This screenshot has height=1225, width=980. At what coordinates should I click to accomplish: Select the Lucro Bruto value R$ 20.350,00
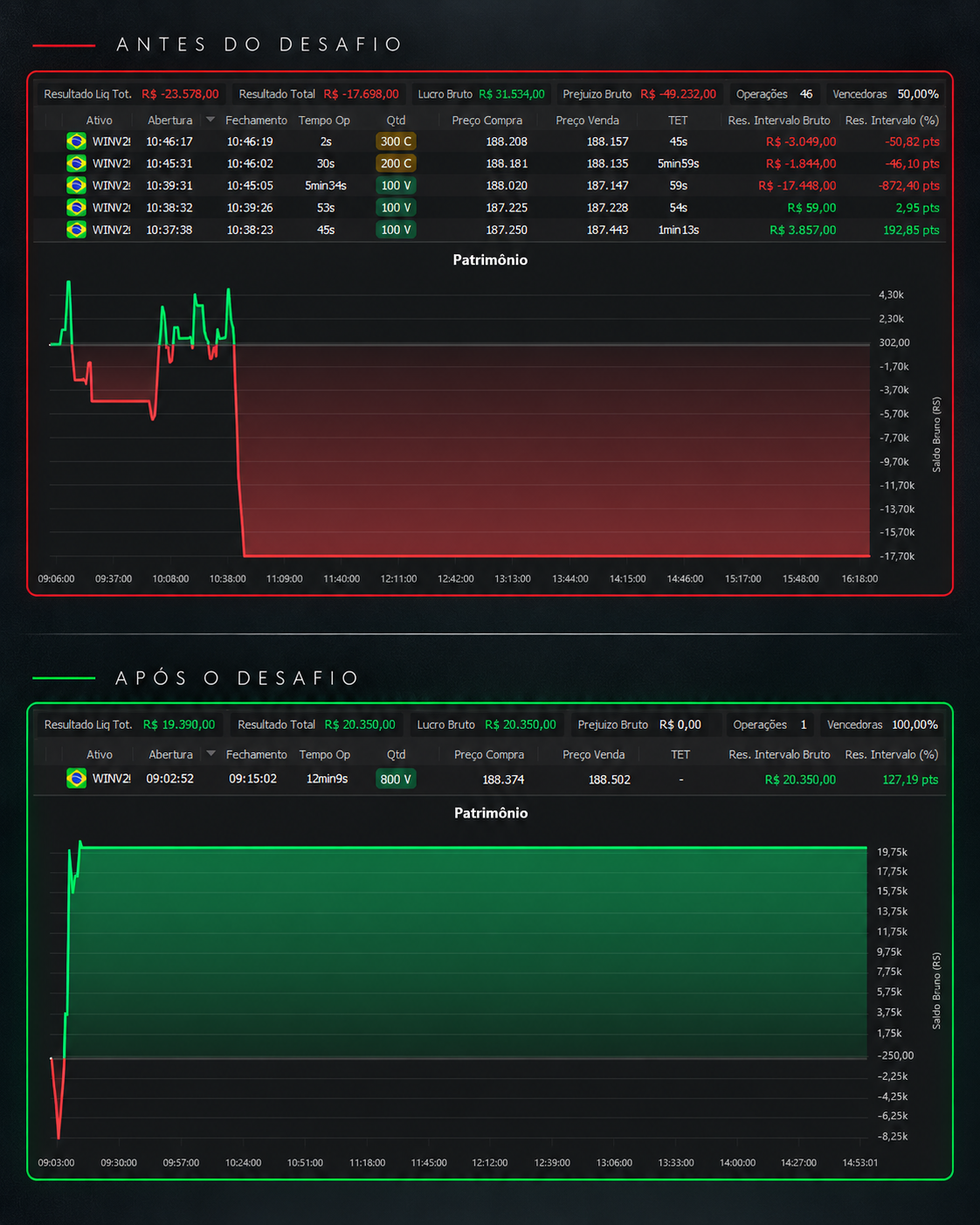click(521, 724)
